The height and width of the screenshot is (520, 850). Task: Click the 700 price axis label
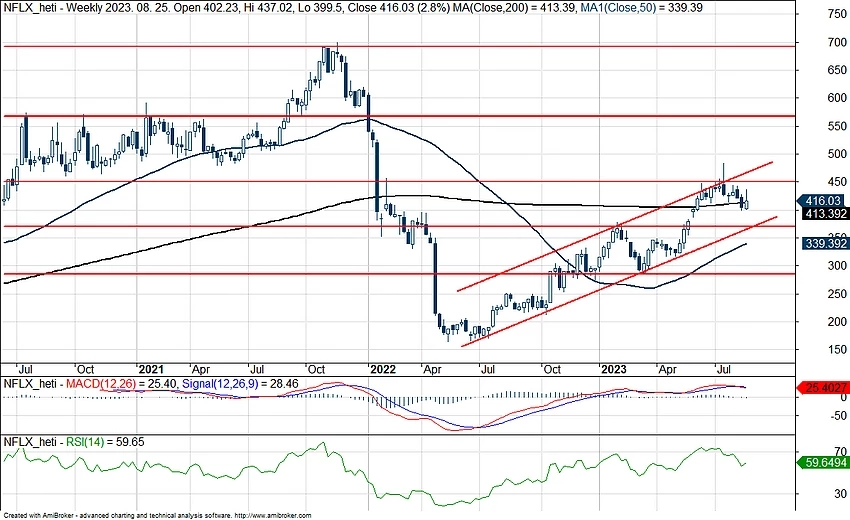[x=837, y=42]
